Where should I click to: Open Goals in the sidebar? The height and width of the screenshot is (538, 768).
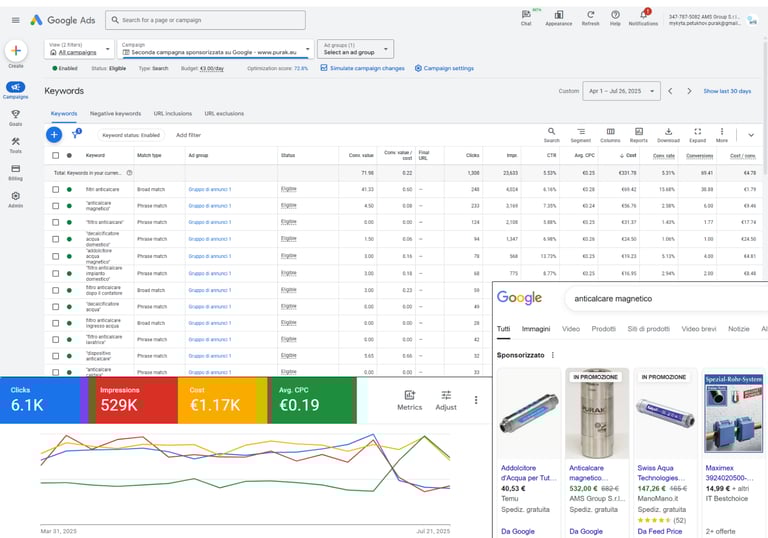[16, 118]
